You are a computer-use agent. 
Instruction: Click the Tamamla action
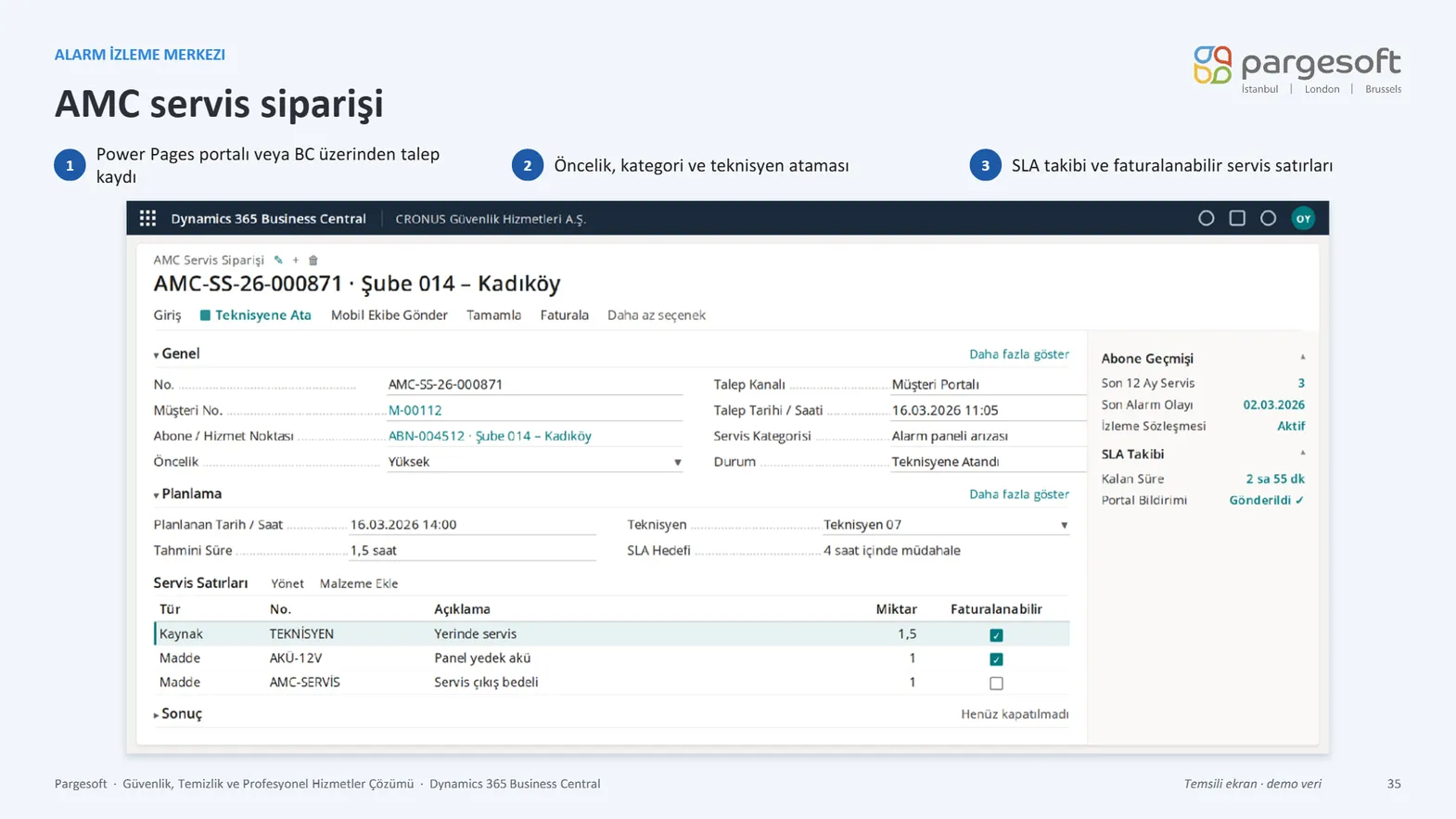493,315
